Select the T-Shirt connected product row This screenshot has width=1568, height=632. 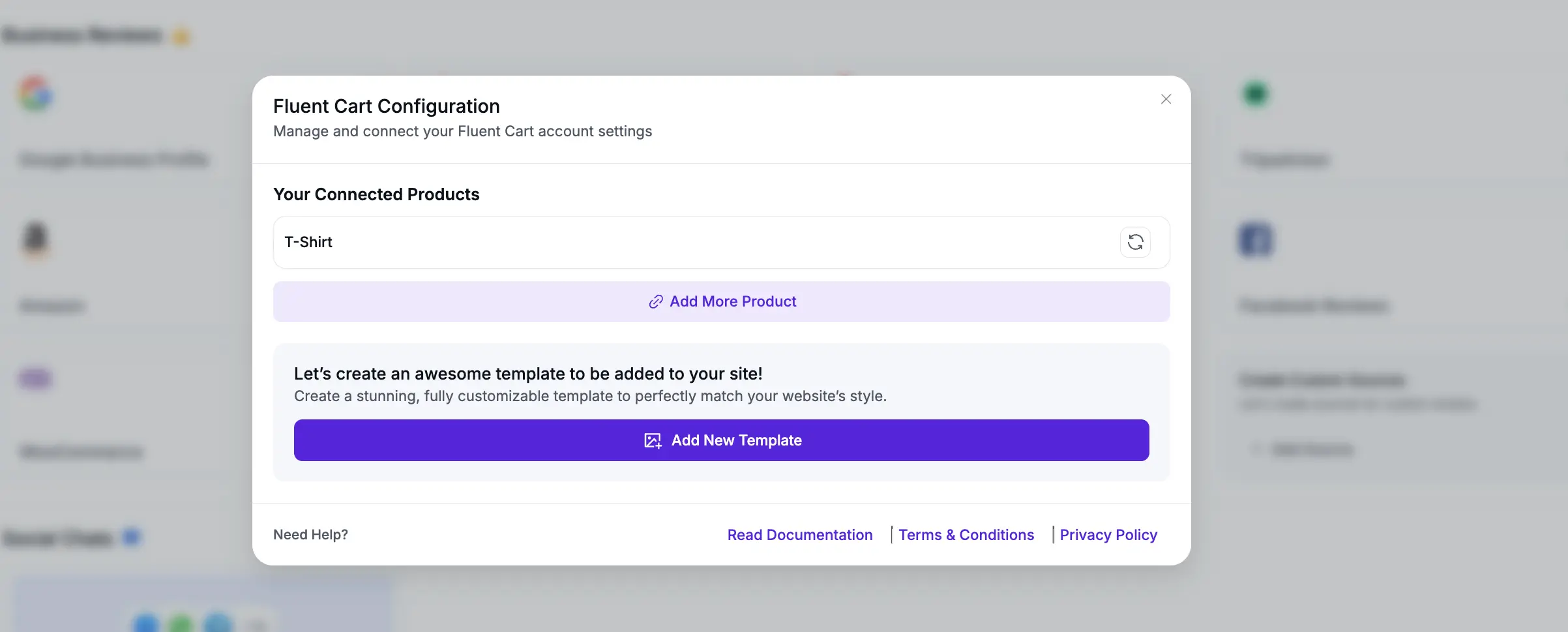point(691,242)
